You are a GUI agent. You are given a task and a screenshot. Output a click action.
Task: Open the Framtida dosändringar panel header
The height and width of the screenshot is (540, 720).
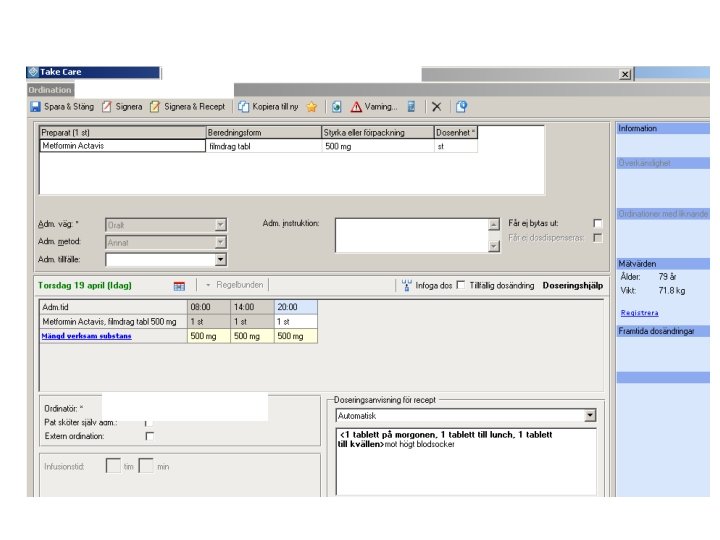pyautogui.click(x=663, y=331)
